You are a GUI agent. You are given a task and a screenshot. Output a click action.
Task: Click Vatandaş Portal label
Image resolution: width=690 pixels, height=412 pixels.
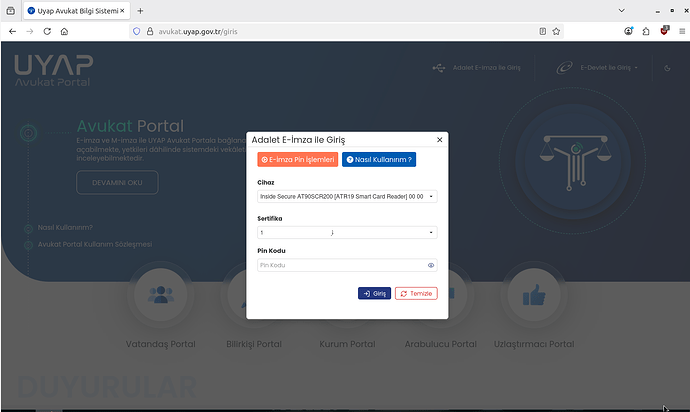point(161,344)
